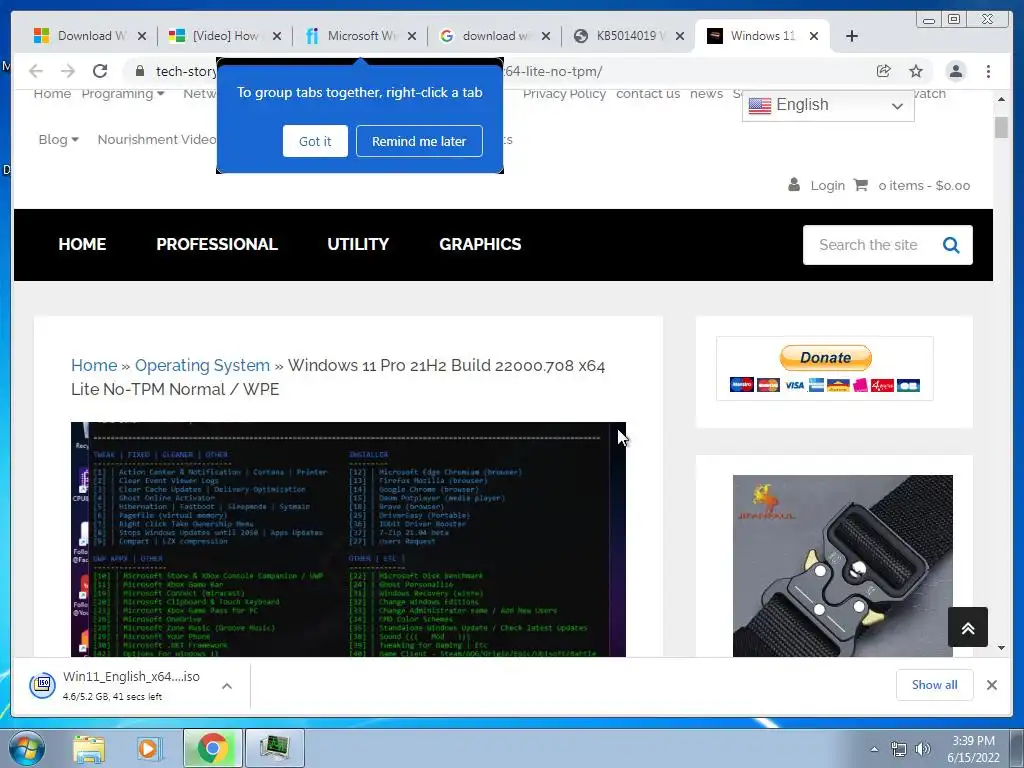Image resolution: width=1024 pixels, height=768 pixels.
Task: Open the English language dropdown
Action: pyautogui.click(x=827, y=105)
